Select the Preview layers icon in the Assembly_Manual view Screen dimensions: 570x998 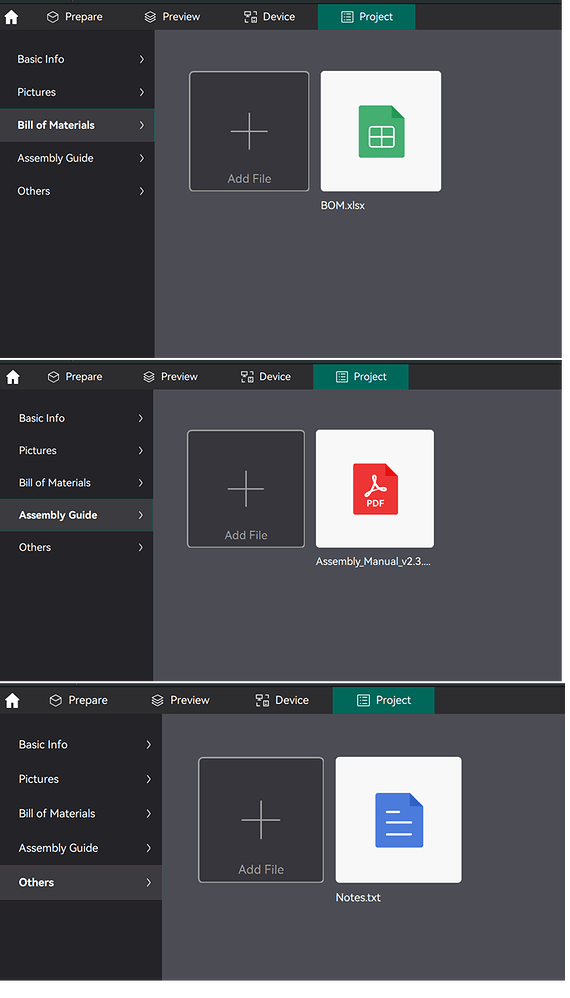149,377
